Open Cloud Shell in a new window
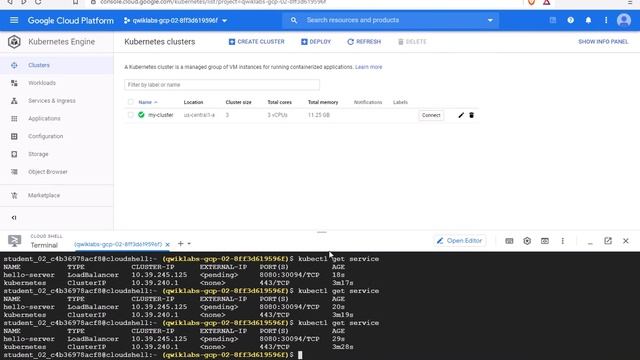 coord(608,241)
